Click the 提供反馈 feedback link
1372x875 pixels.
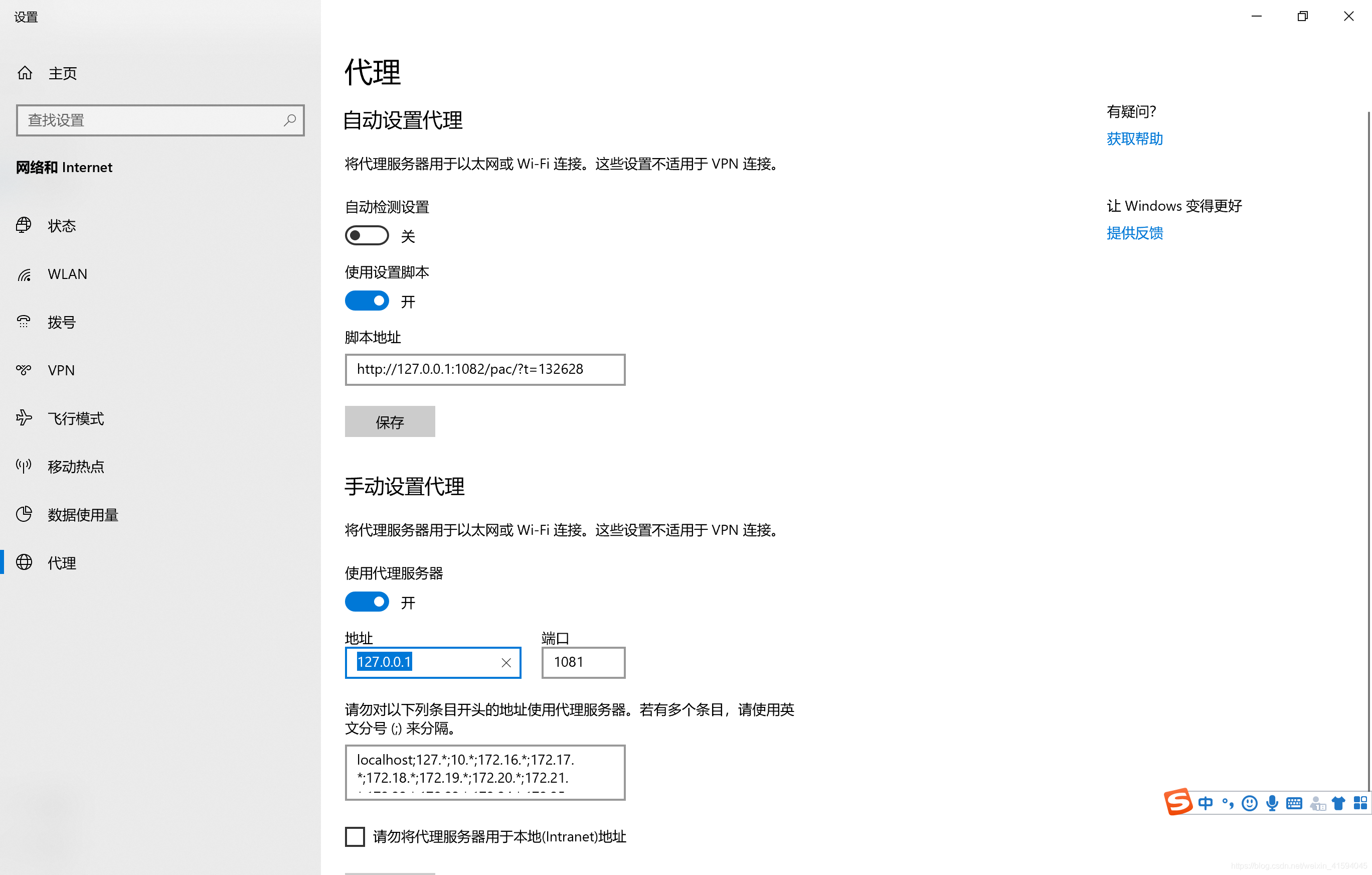(1134, 233)
